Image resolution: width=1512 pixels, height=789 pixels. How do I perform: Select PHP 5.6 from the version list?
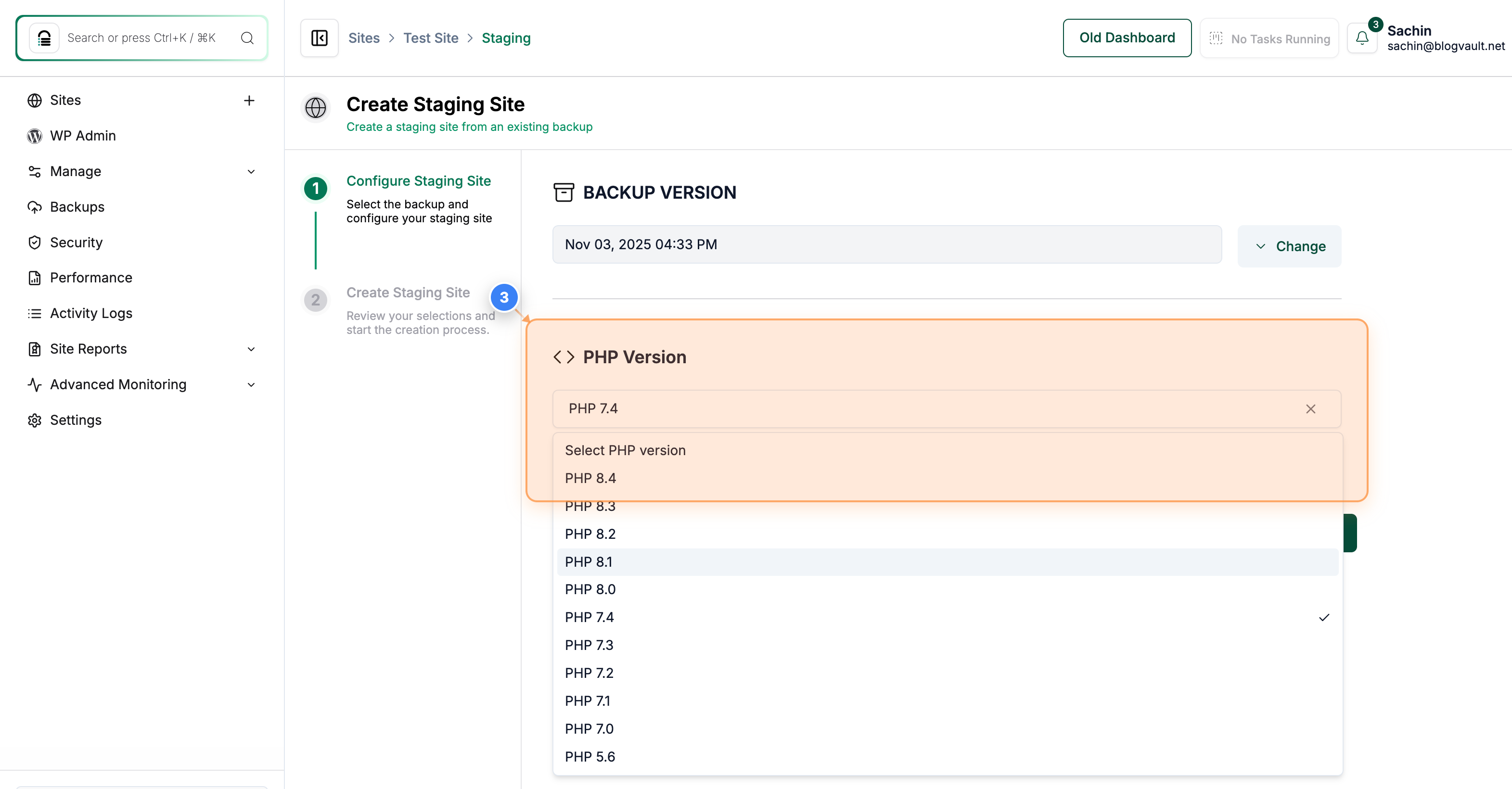(x=590, y=757)
